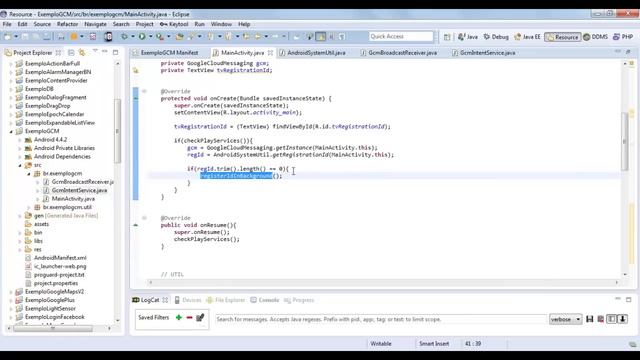The height and width of the screenshot is (360, 640).
Task: Minimize the LogCat bottom panel
Action: [x=618, y=299]
